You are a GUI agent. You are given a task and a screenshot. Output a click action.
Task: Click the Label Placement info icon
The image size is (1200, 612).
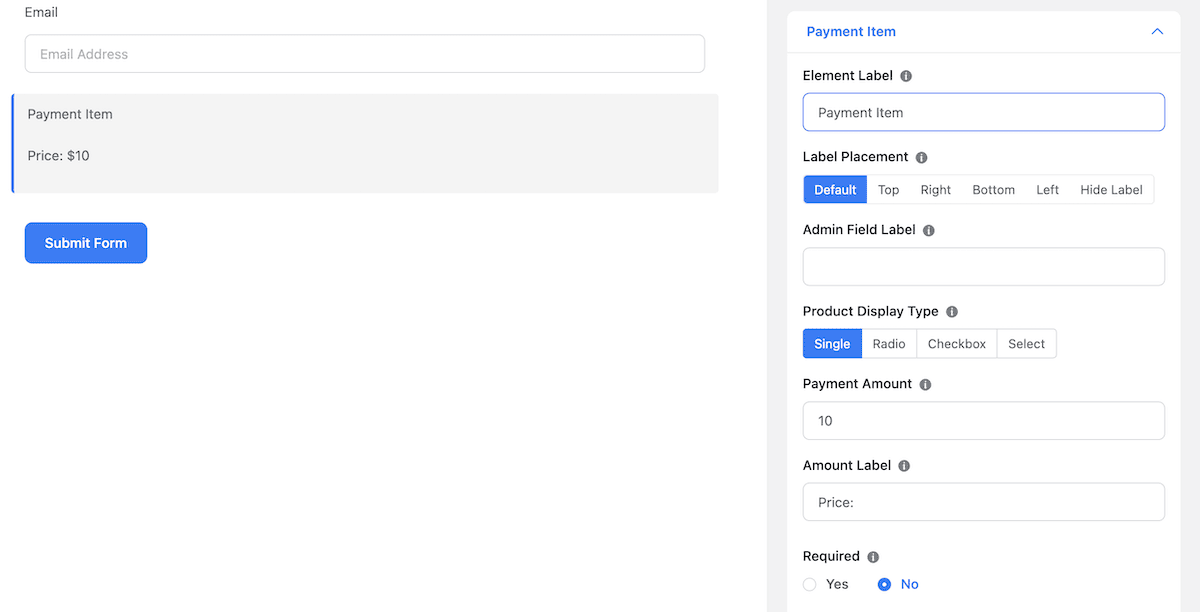922,158
